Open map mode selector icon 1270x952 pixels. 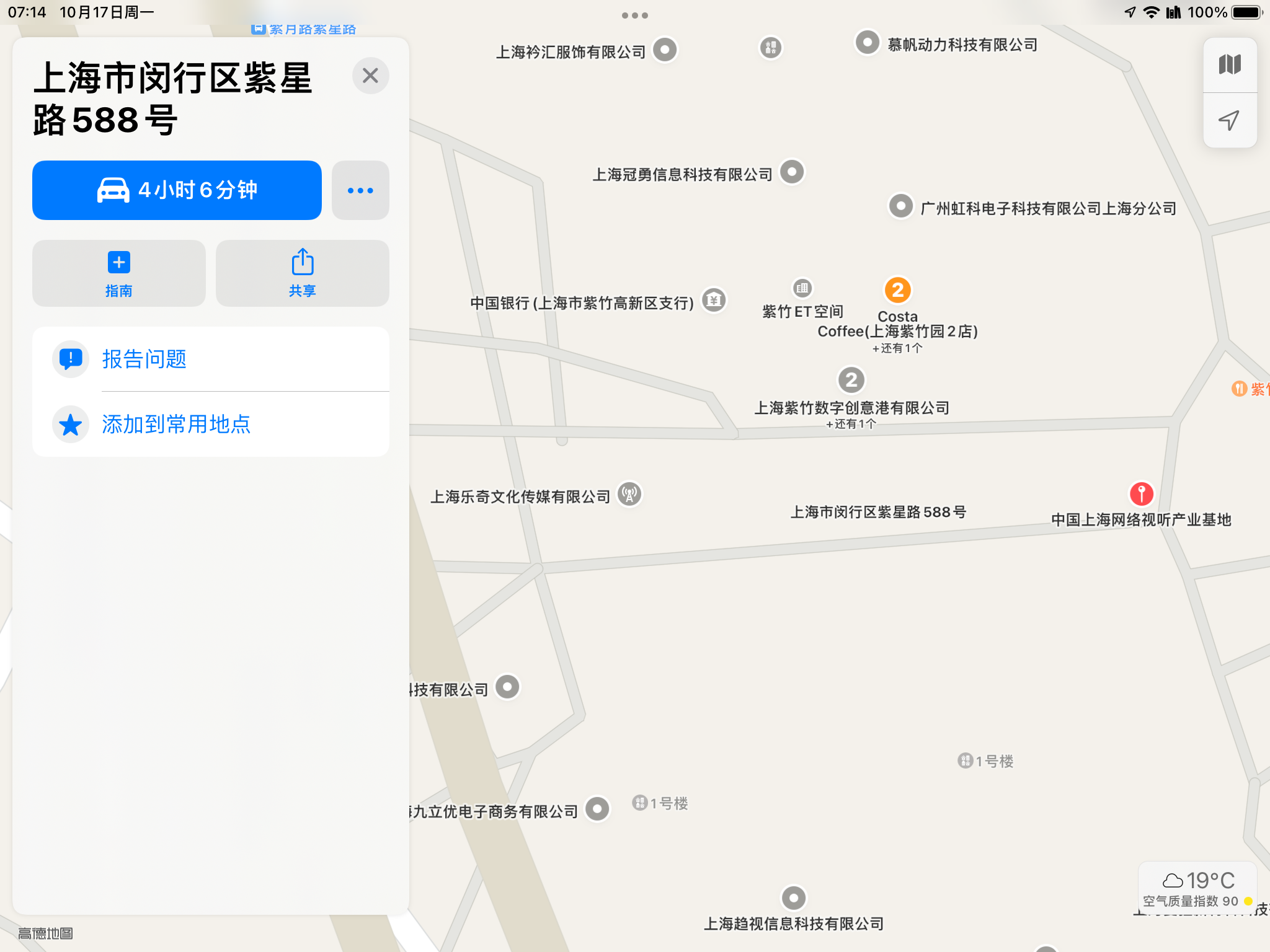coord(1230,64)
